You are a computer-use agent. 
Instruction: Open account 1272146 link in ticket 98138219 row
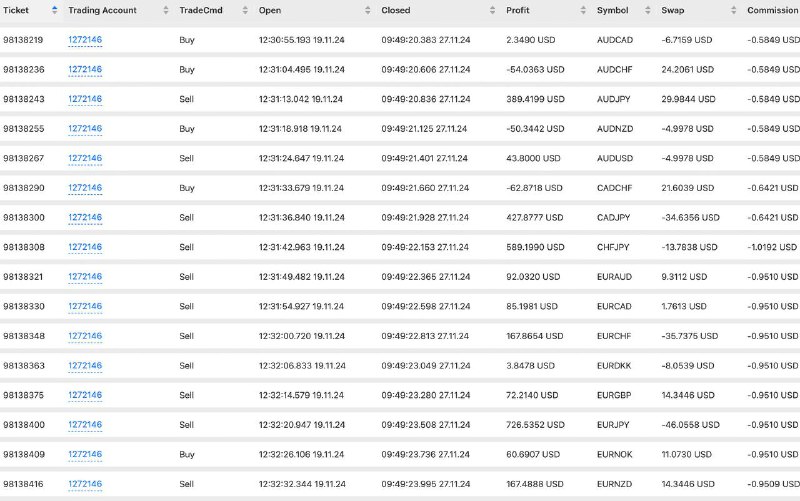[x=85, y=40]
